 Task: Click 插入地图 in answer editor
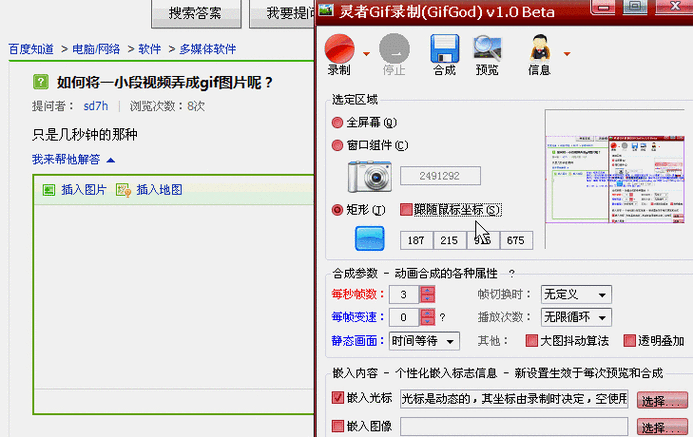(x=149, y=190)
